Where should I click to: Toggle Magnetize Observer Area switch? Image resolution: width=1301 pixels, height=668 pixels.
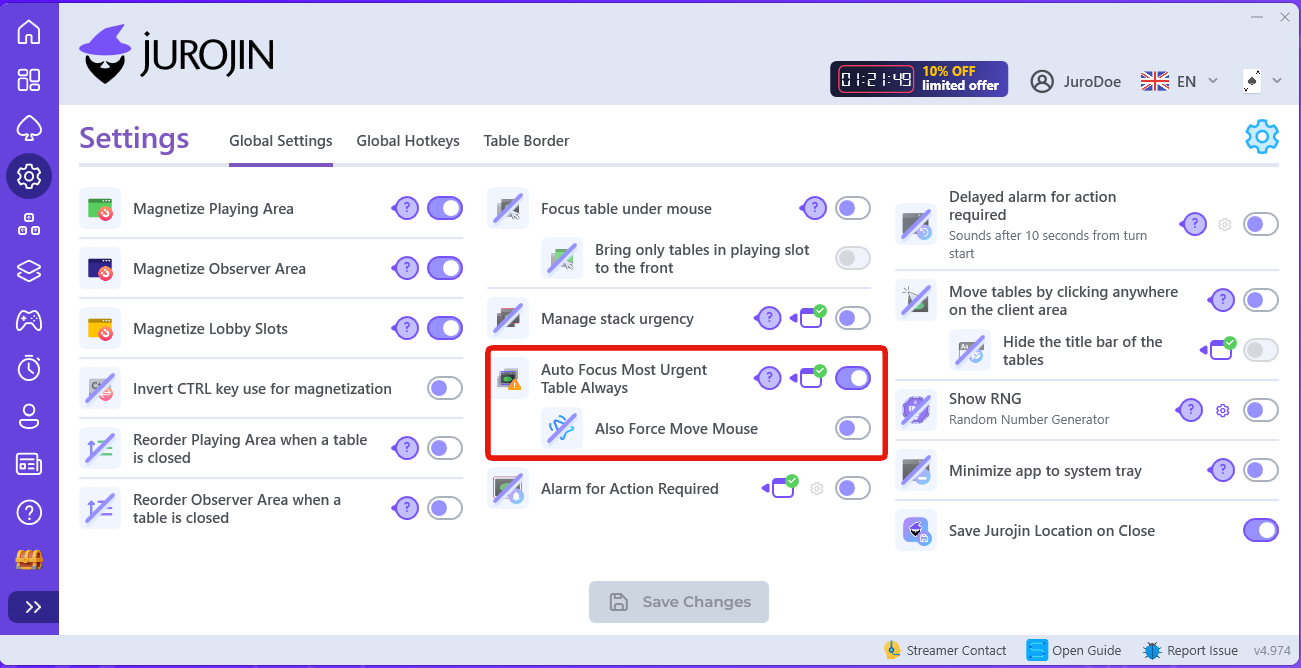pos(445,268)
